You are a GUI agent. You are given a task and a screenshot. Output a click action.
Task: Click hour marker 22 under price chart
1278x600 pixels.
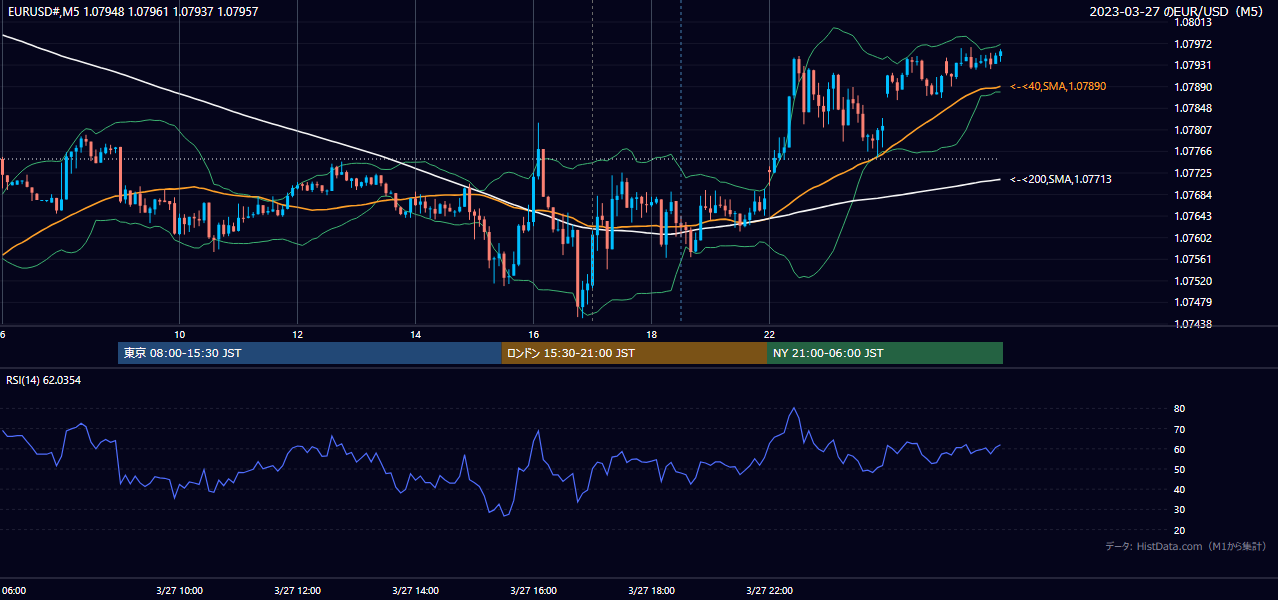769,334
